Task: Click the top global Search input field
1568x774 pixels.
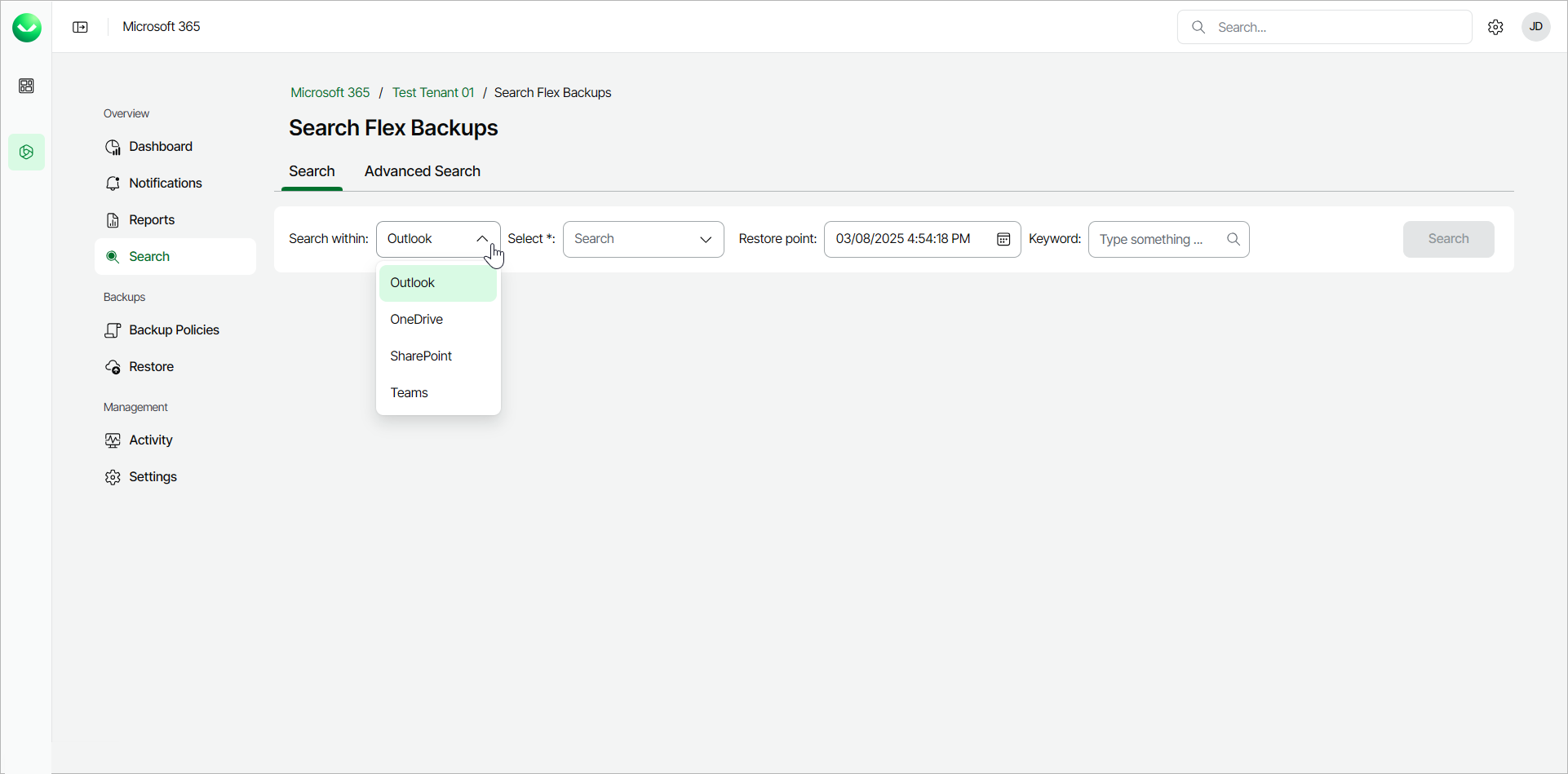Action: [x=1325, y=27]
